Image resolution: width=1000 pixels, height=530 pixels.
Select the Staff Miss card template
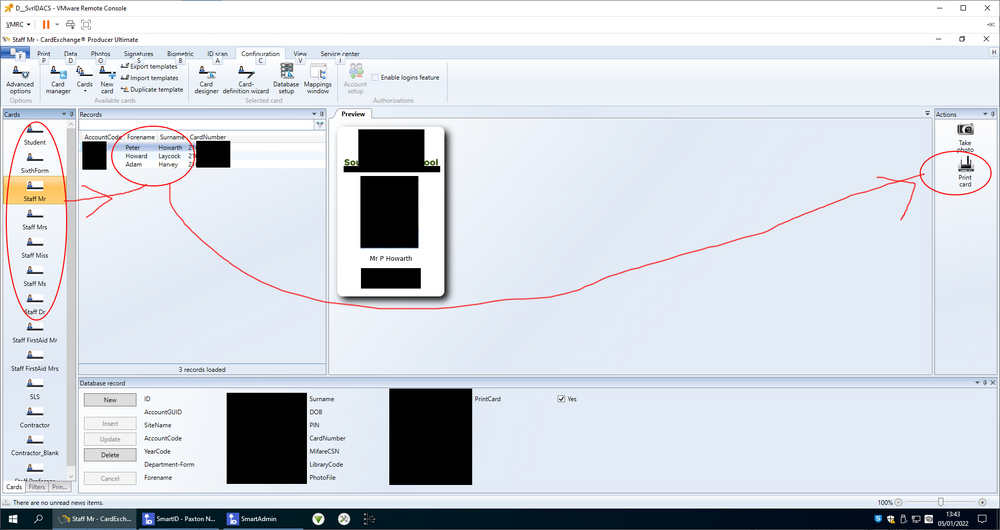(x=34, y=247)
